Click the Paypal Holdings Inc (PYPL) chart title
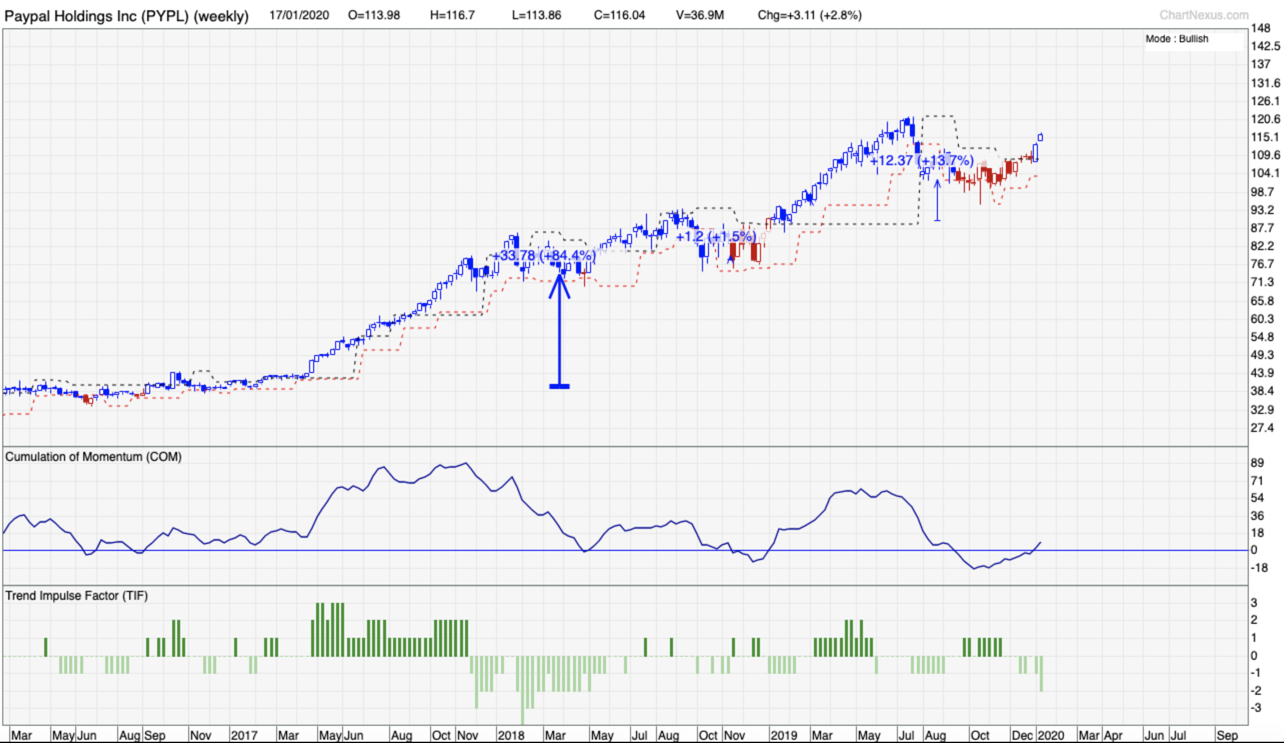 [127, 15]
